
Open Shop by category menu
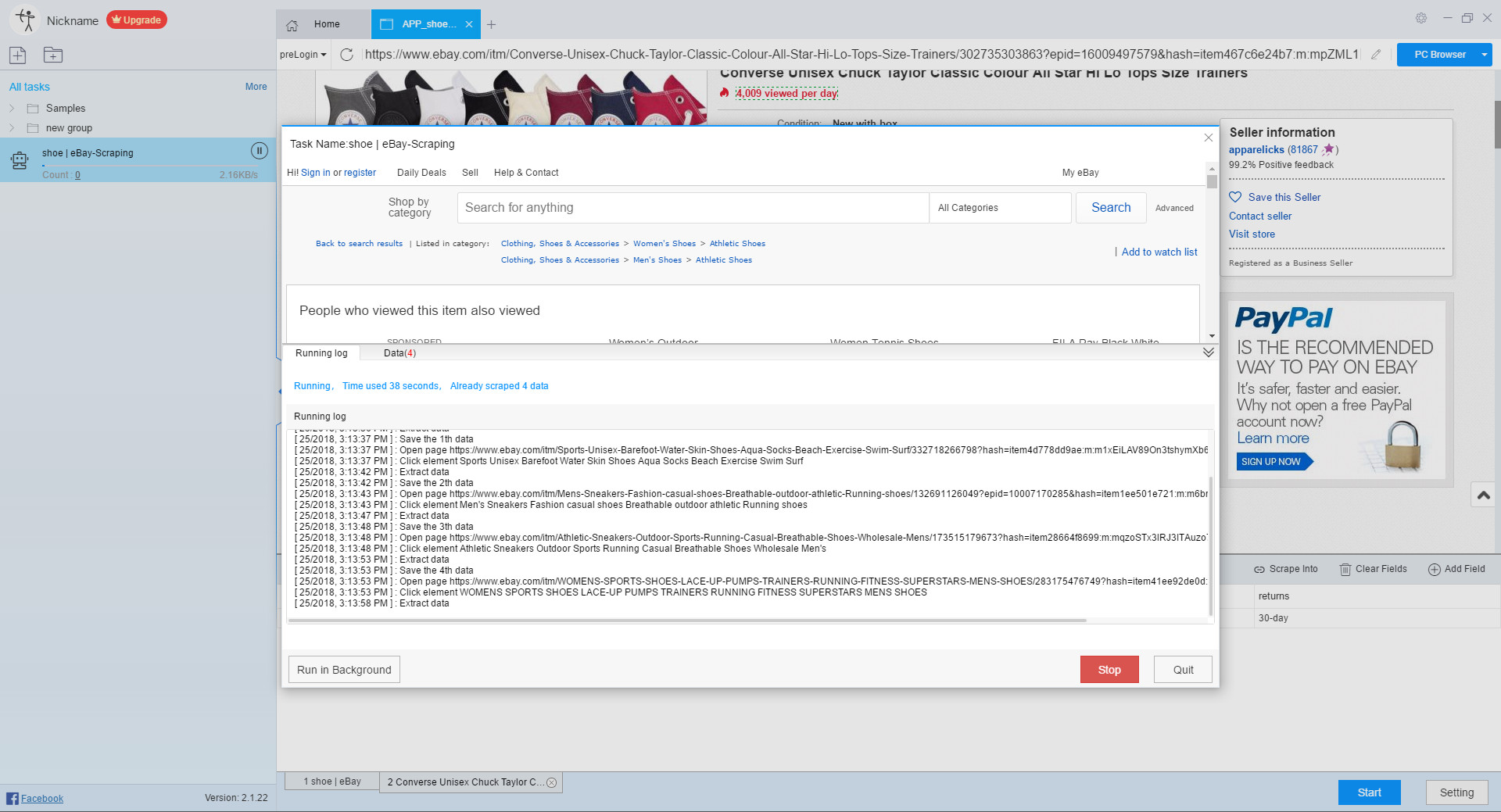pos(410,207)
